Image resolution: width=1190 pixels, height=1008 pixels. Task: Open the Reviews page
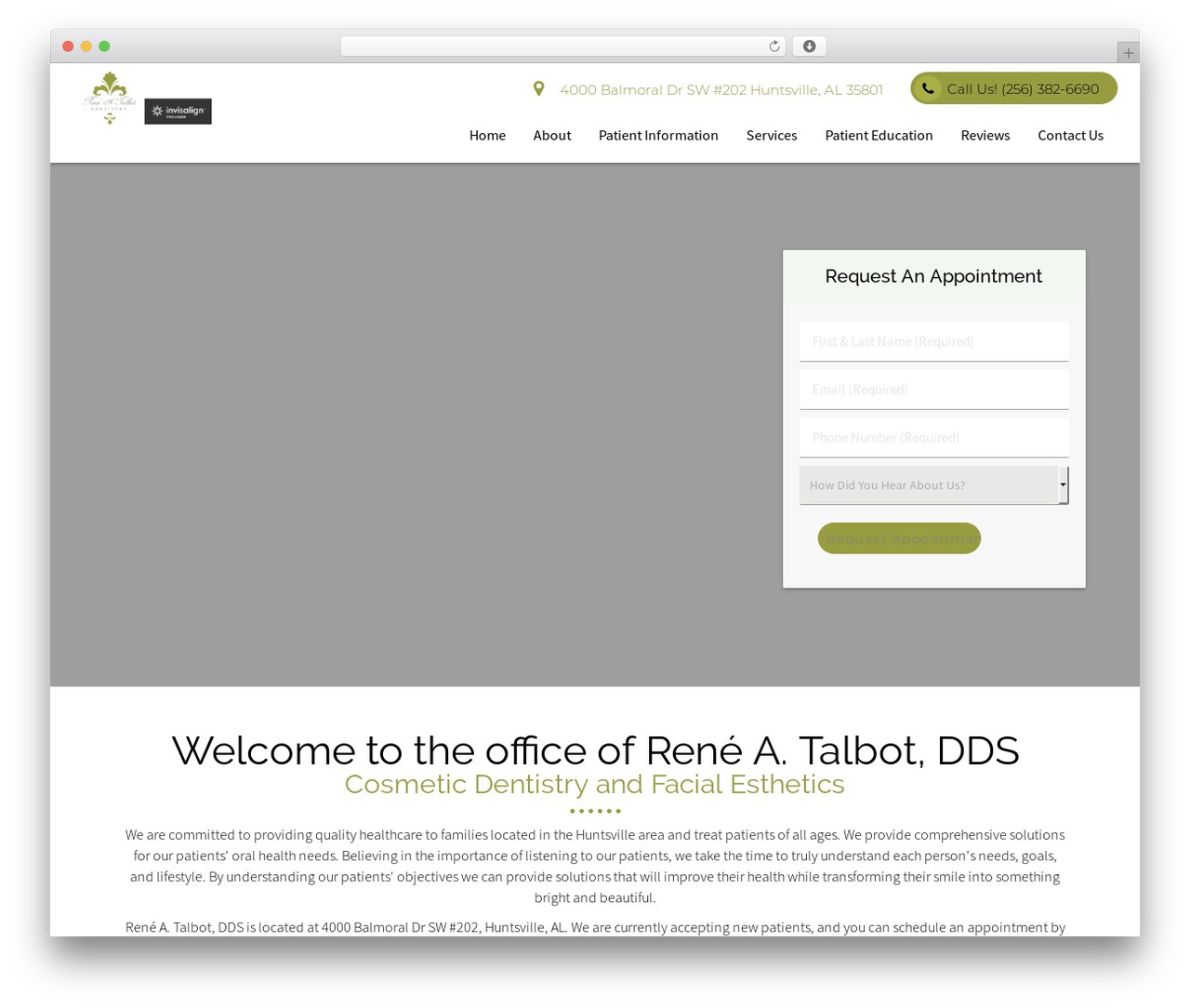coord(985,136)
